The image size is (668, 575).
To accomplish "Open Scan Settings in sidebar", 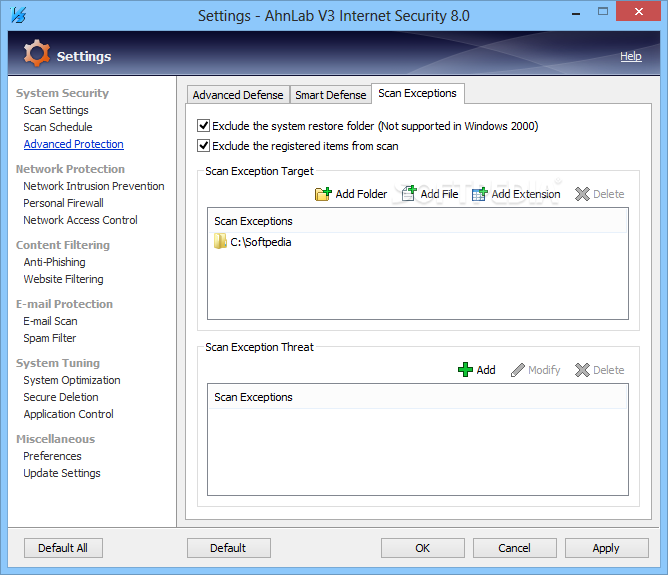I will click(x=56, y=110).
